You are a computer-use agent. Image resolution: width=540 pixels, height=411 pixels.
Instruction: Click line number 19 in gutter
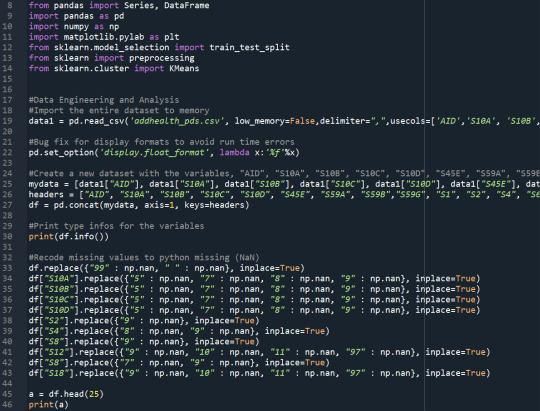pos(7,121)
